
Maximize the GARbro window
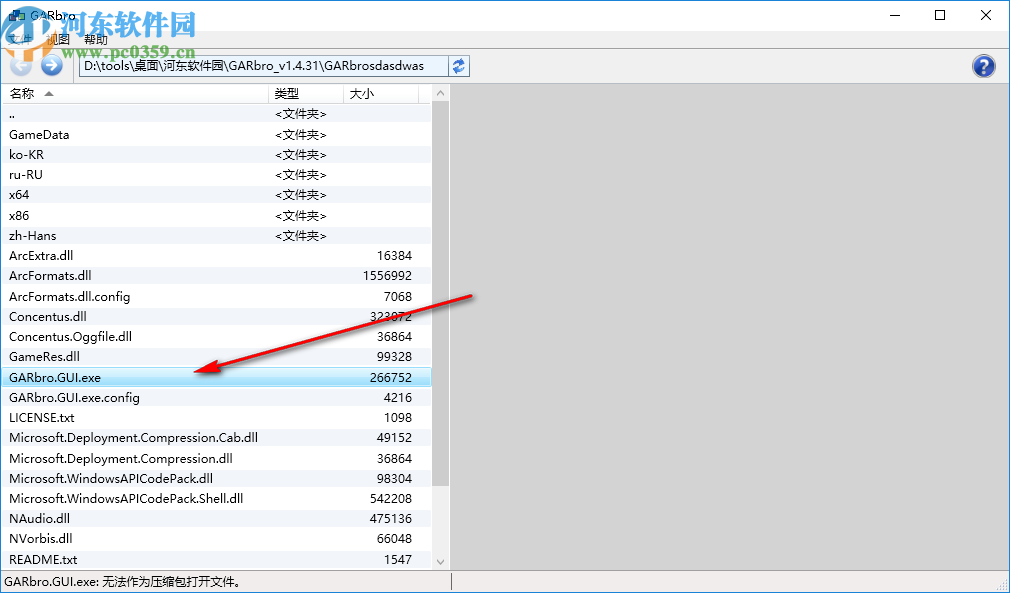click(940, 15)
